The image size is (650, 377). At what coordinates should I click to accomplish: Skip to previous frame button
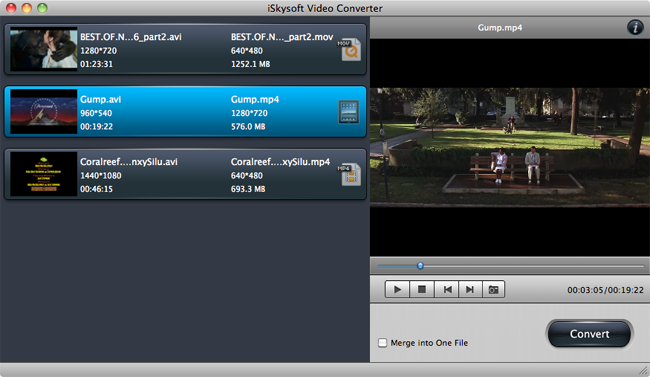click(446, 289)
